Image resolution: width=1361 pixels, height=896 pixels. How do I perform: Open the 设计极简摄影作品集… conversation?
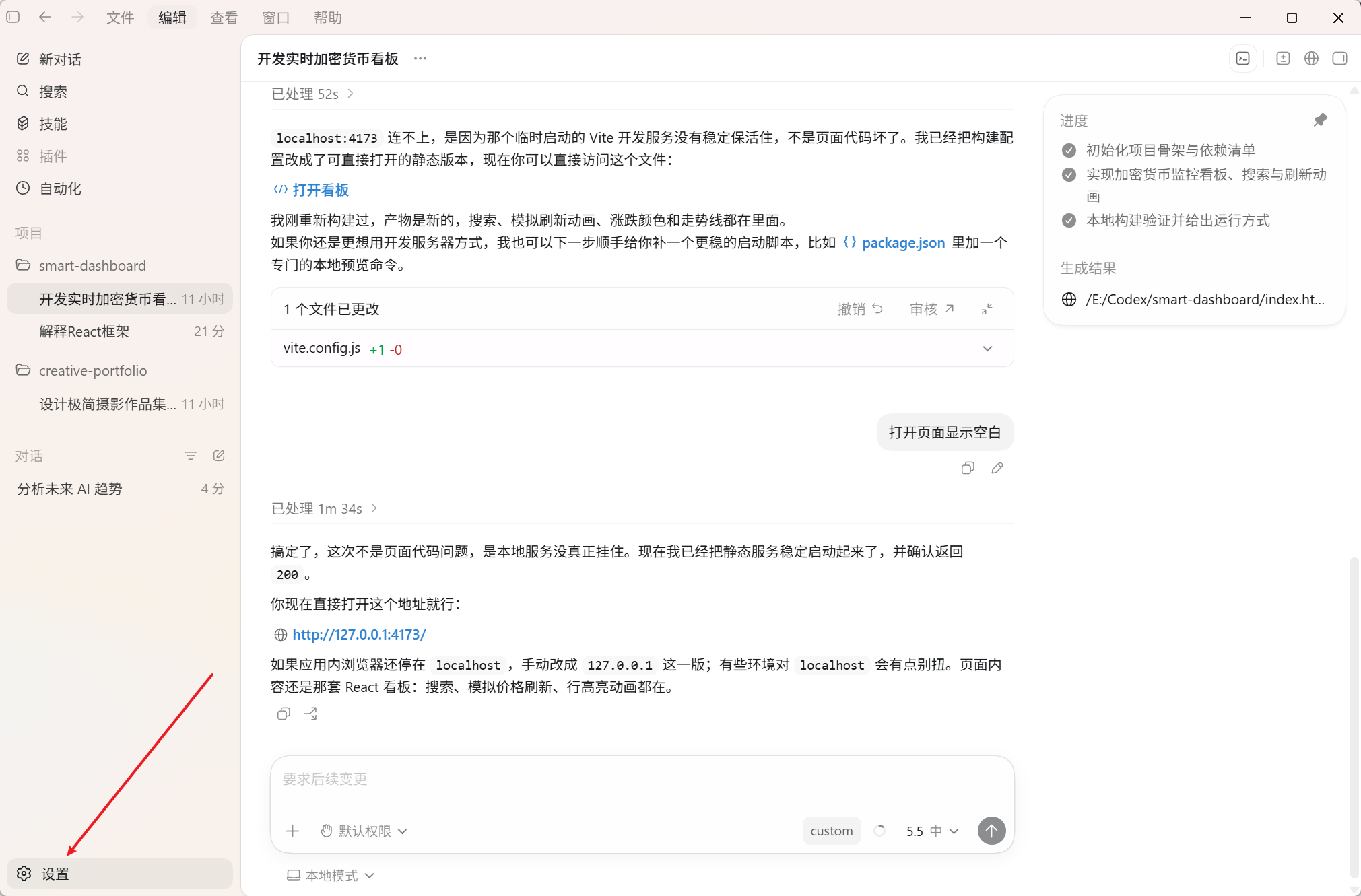click(120, 404)
